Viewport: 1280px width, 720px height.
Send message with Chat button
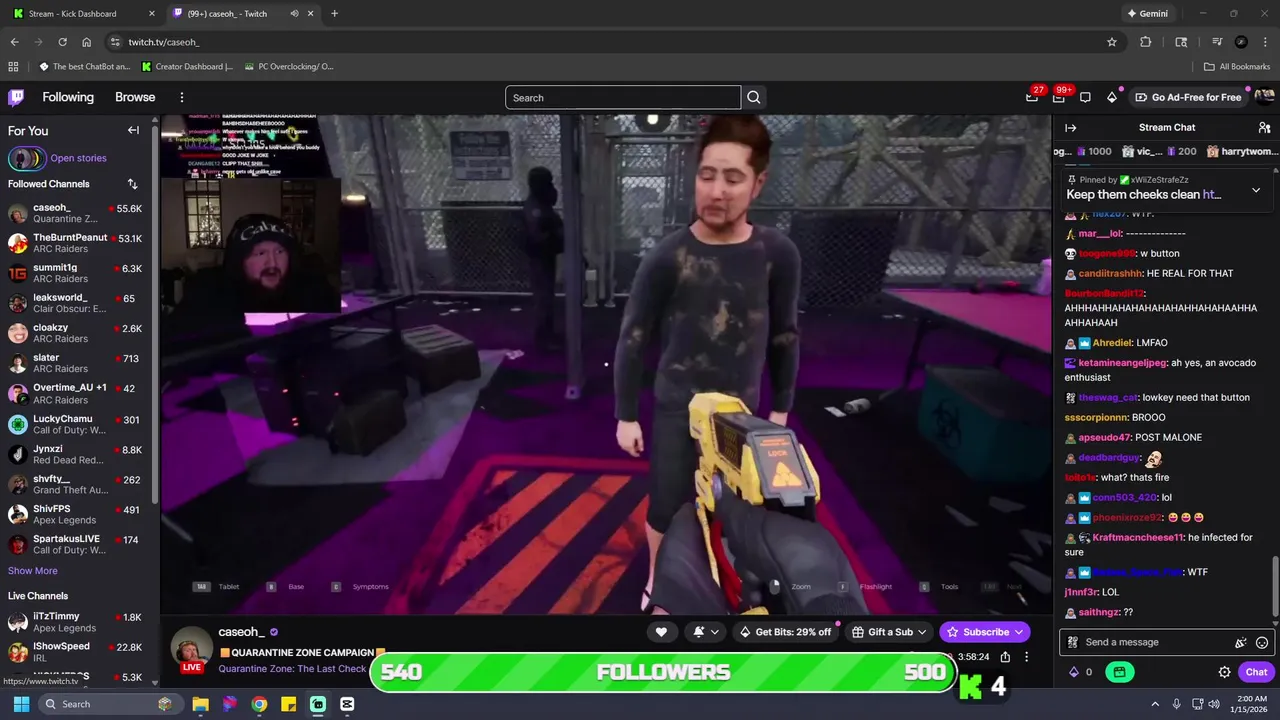(x=1256, y=672)
